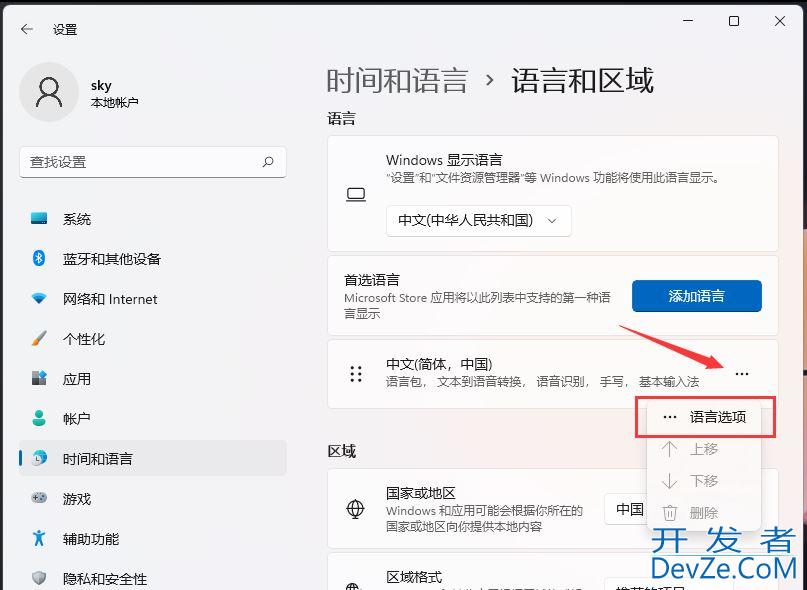Viewport: 807px width, 590px height.
Task: Open 游戏 settings
Action: [152, 498]
